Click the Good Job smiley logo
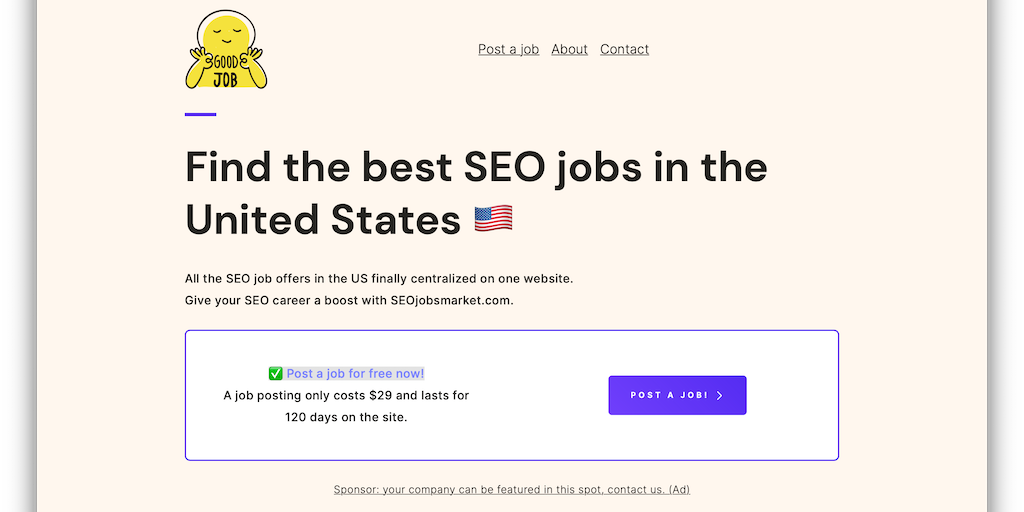The height and width of the screenshot is (512, 1024). point(227,50)
